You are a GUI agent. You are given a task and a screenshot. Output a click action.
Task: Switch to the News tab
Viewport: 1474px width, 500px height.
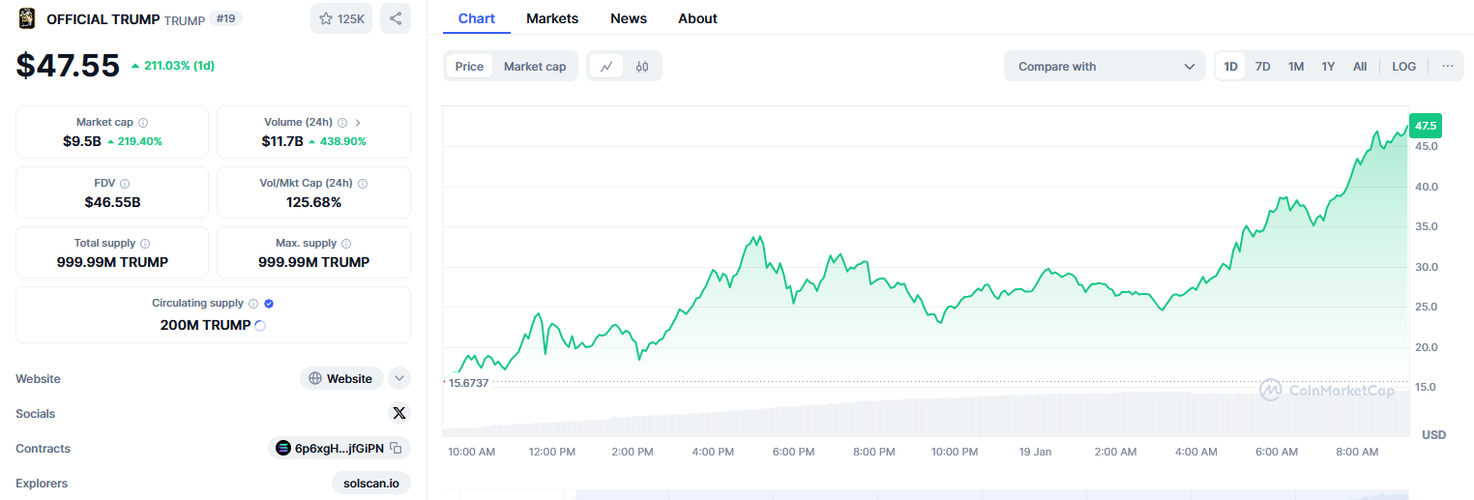pyautogui.click(x=628, y=18)
